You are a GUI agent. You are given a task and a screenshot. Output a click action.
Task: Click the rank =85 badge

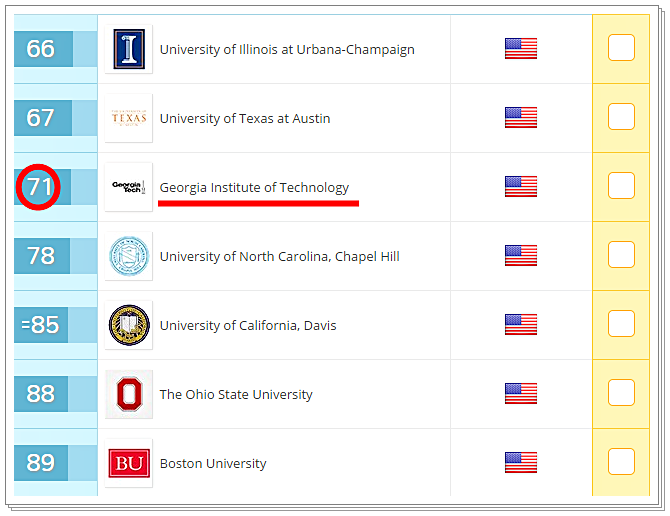coord(41,325)
